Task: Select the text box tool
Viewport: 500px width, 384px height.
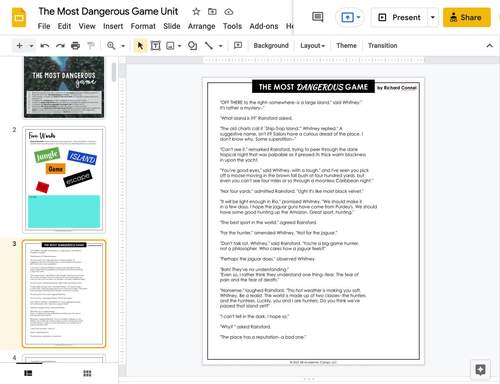Action: [x=156, y=46]
